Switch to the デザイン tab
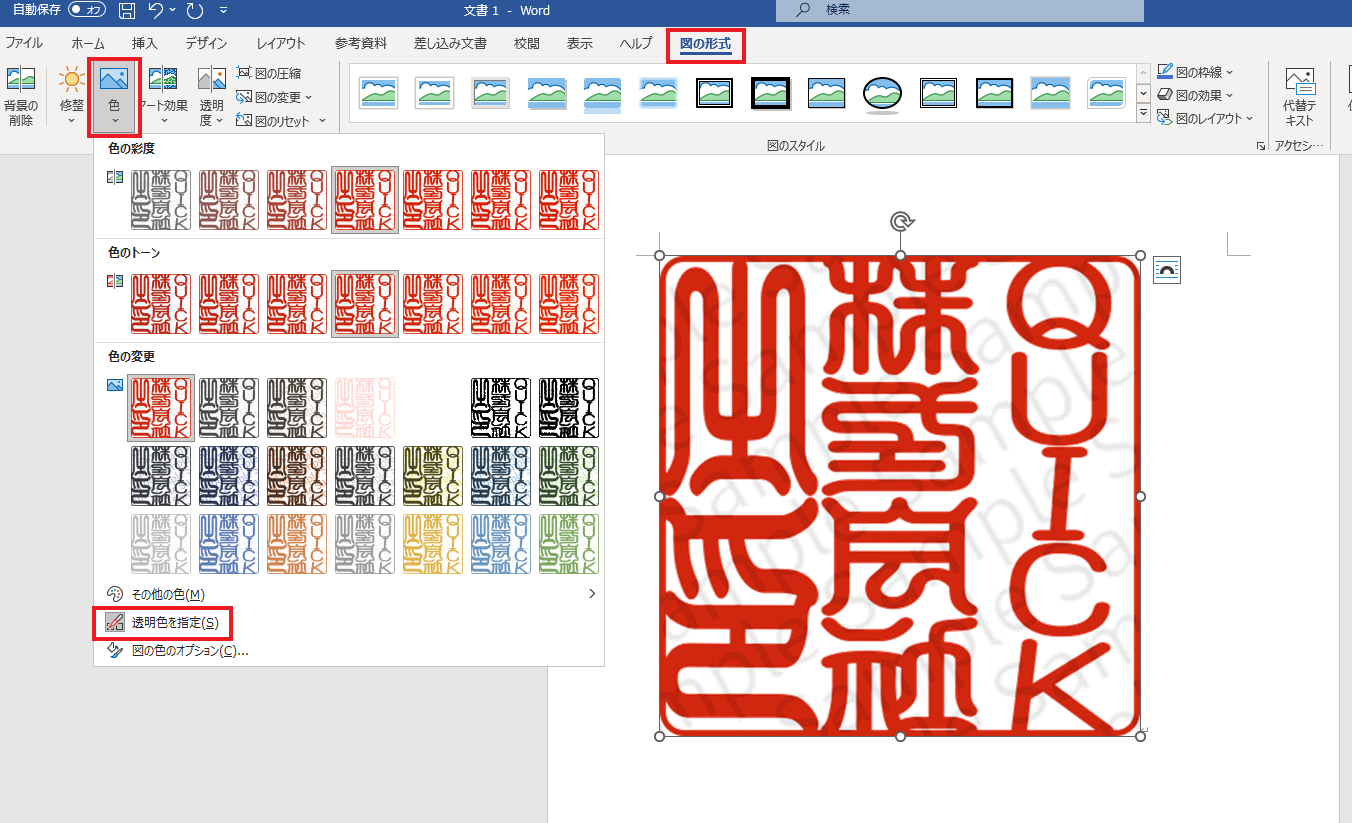The height and width of the screenshot is (823, 1352). [x=206, y=43]
